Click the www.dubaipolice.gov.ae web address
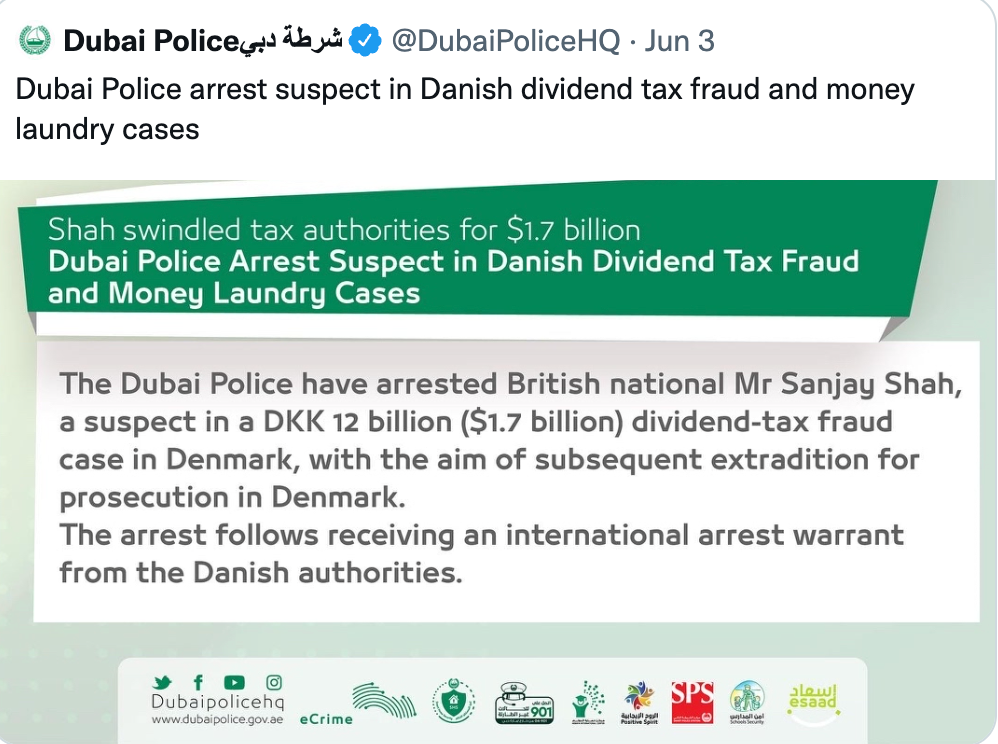This screenshot has width=998, height=744. pyautogui.click(x=218, y=720)
